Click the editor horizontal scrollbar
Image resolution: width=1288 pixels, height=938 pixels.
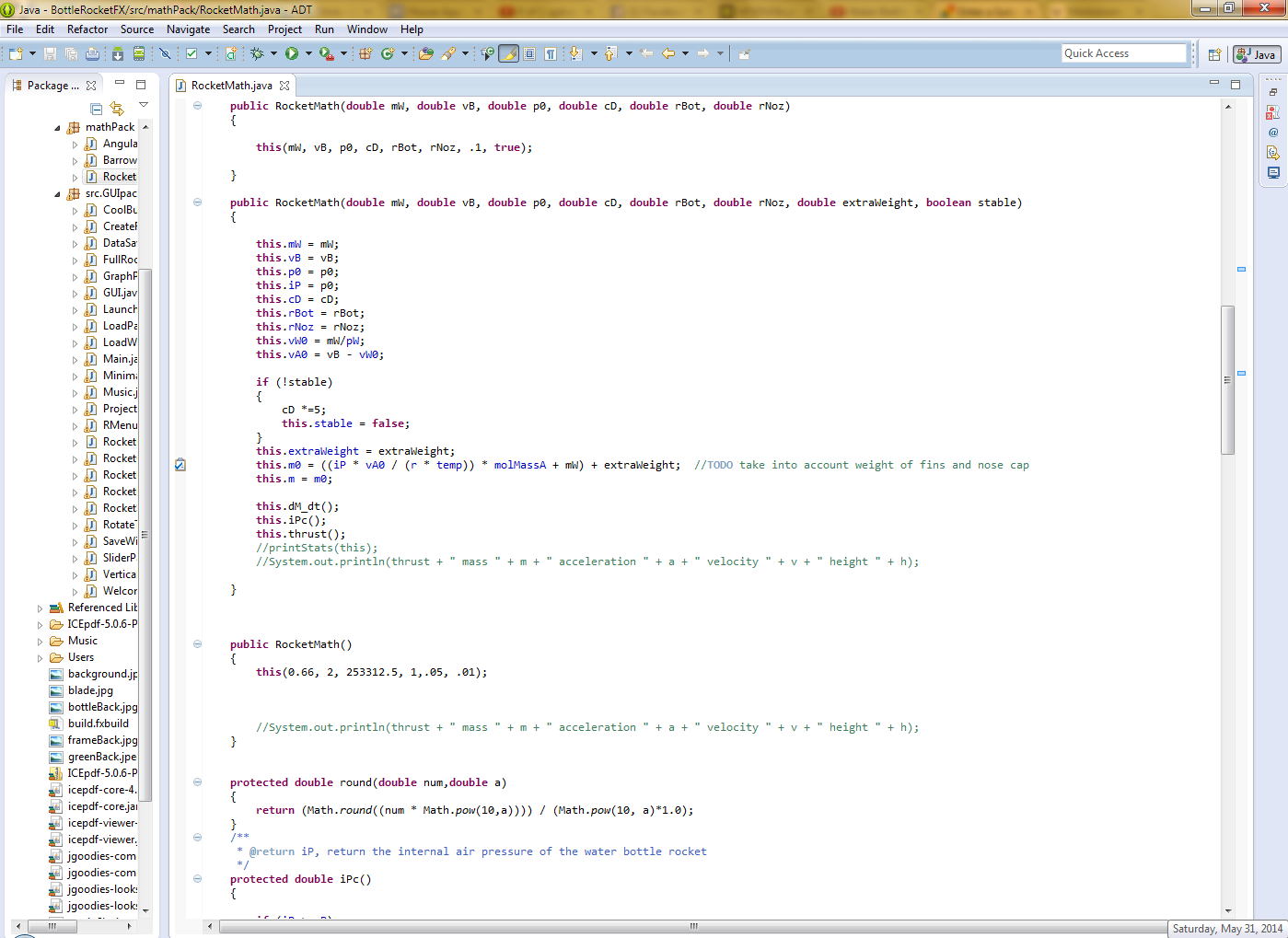694,926
